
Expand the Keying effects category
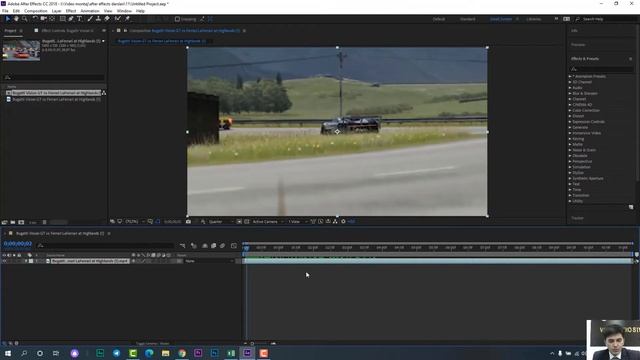[570, 139]
